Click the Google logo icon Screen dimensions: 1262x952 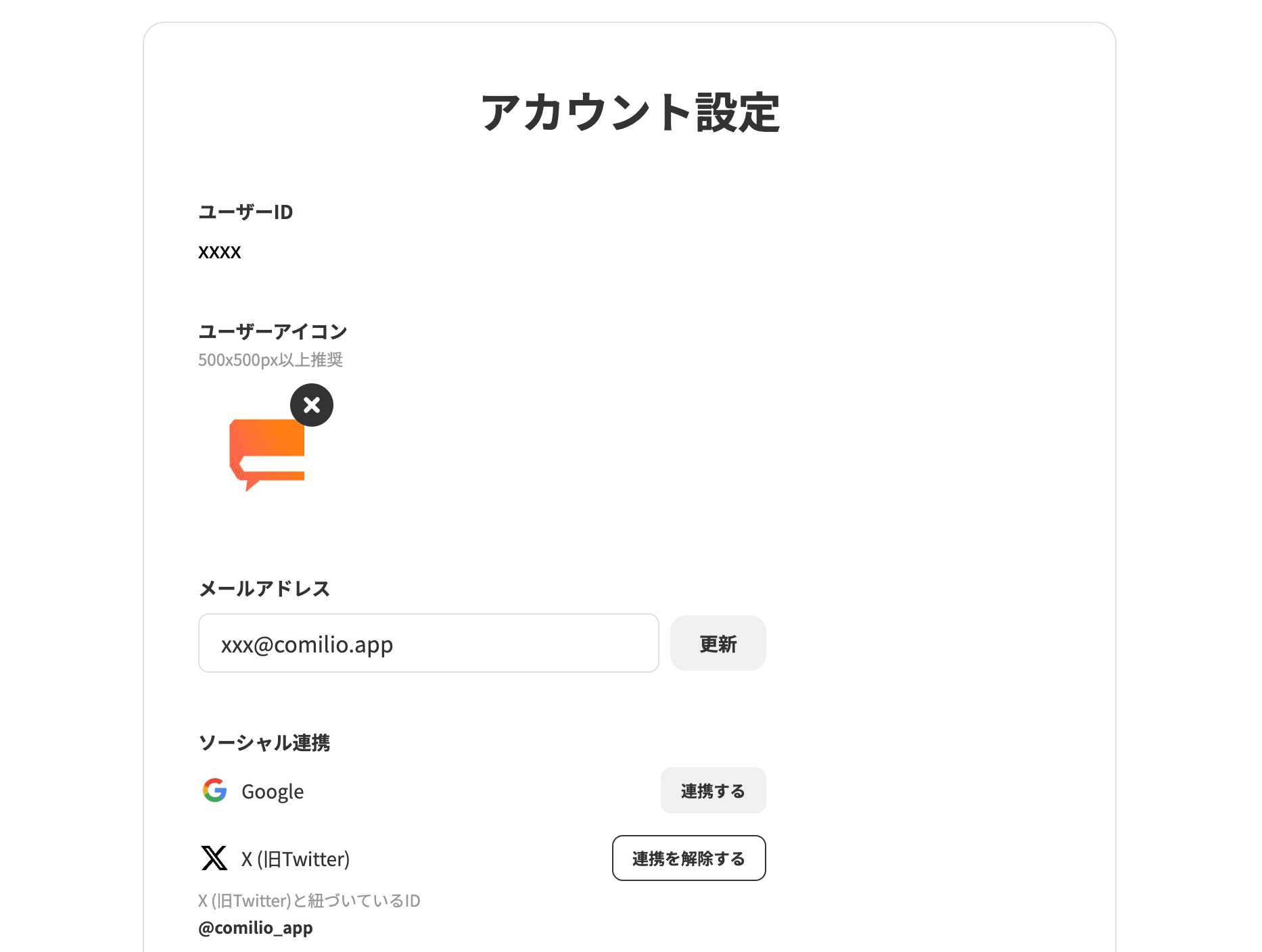point(215,790)
